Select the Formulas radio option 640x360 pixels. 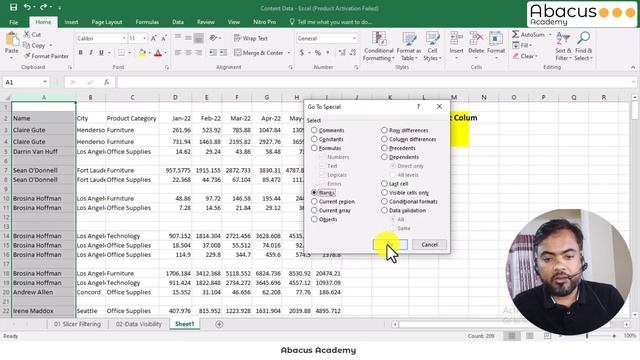(314, 148)
